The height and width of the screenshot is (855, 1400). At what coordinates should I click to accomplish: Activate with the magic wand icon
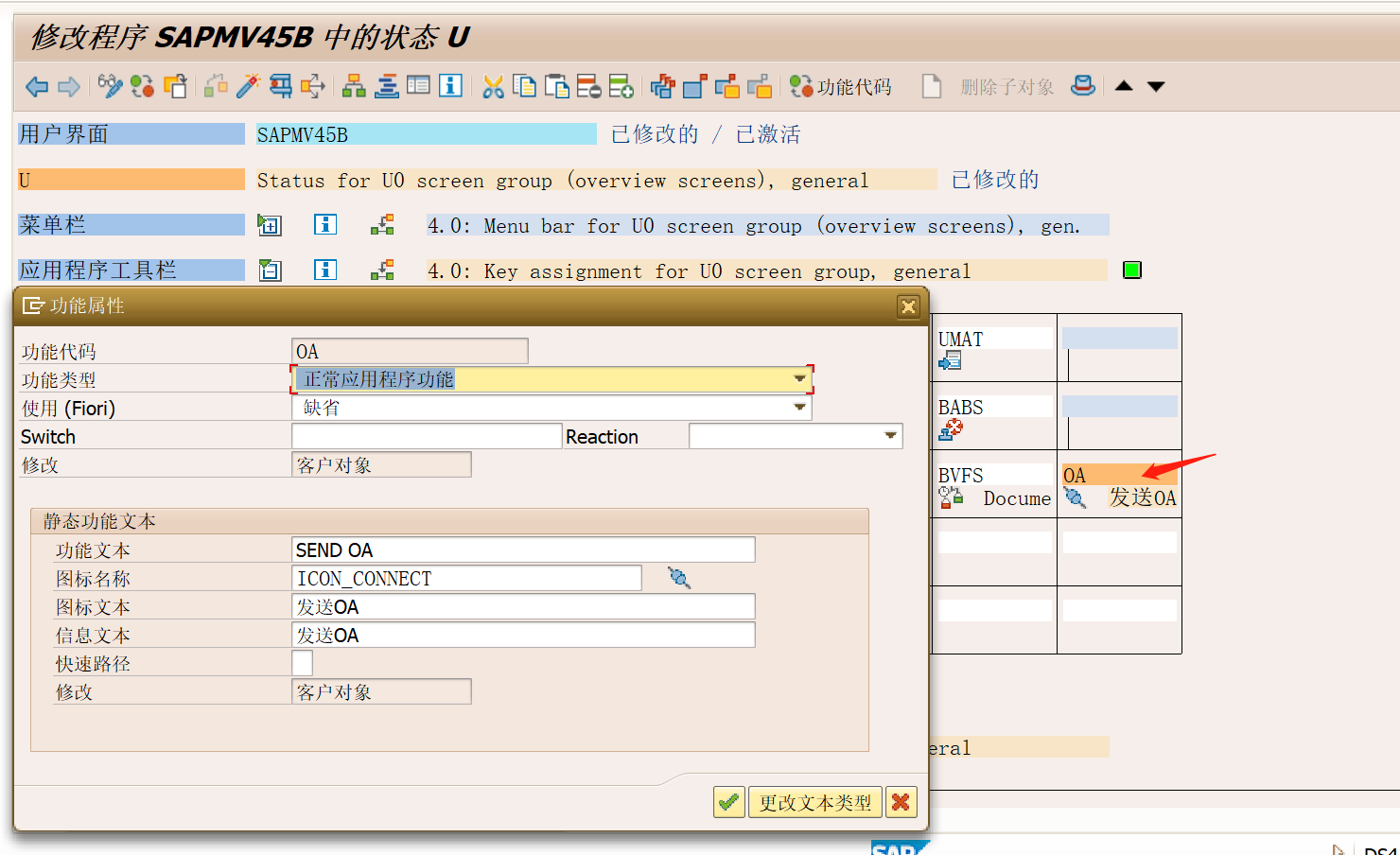click(249, 86)
